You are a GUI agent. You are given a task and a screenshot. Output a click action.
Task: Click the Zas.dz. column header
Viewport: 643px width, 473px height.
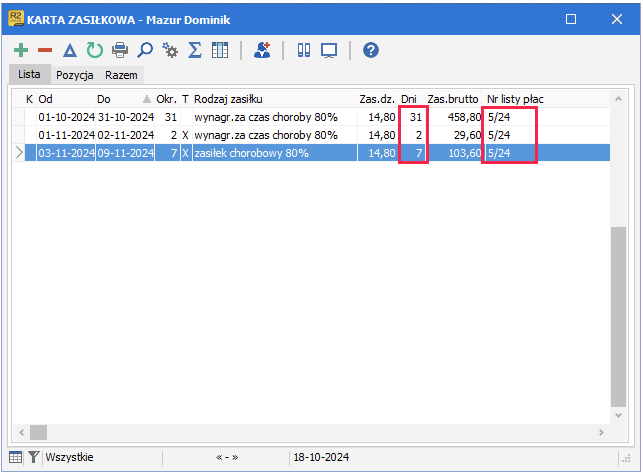(377, 99)
